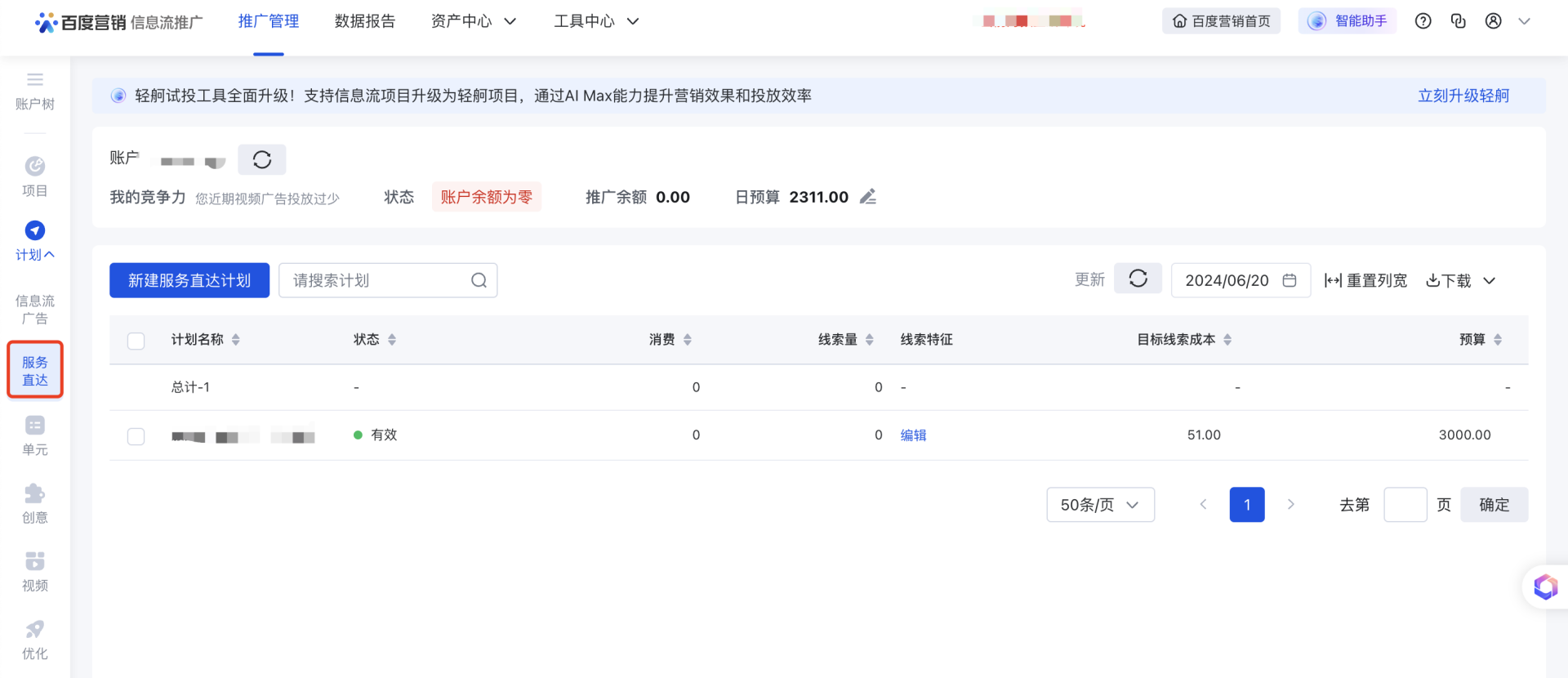
Task: Click the 立刻升级轻舸 link
Action: (1463, 96)
